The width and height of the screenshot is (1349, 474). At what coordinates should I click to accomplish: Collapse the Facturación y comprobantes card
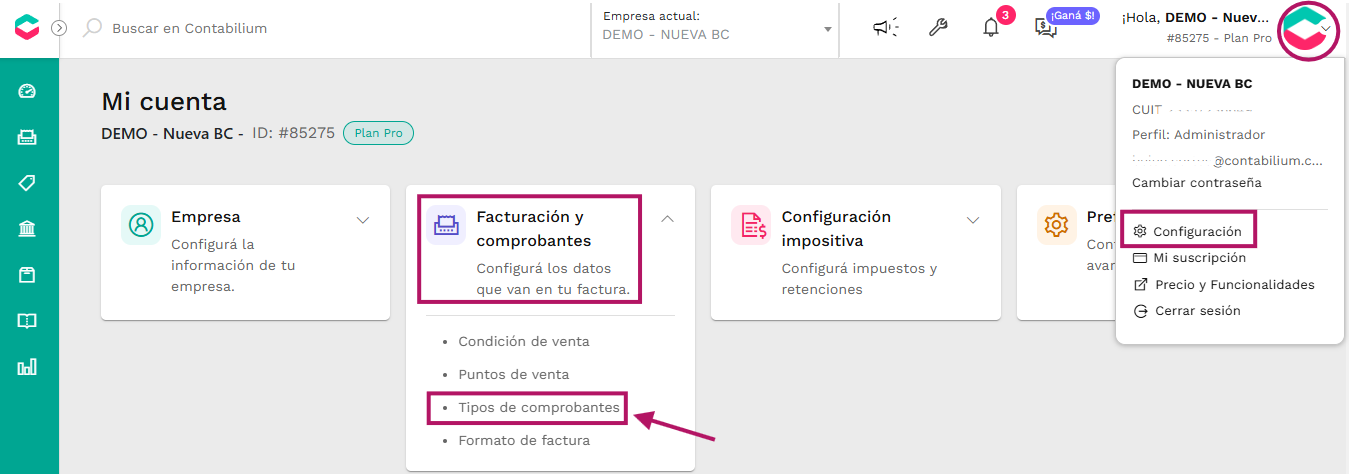click(x=668, y=219)
